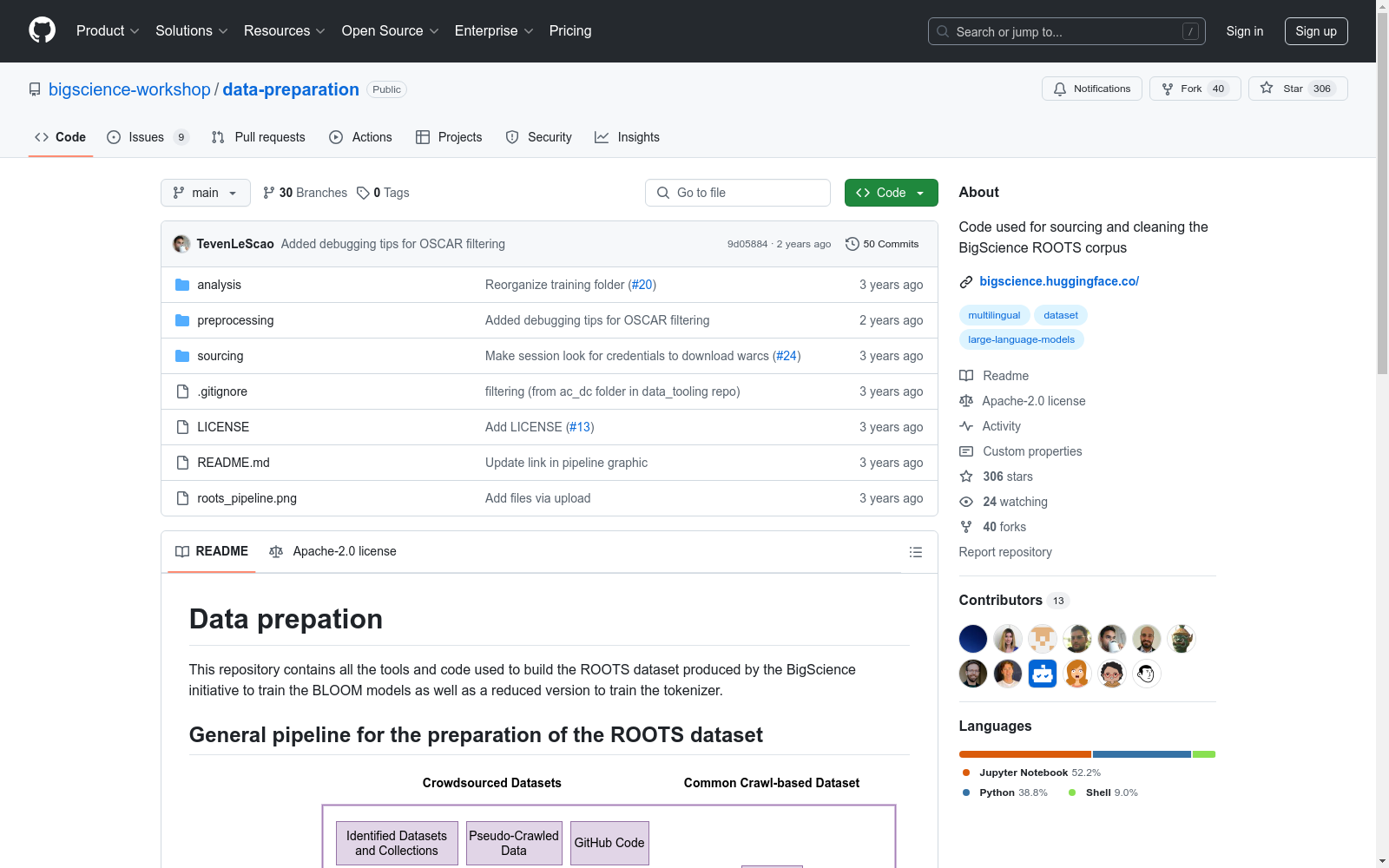Click the Jupyter Notebook orange language bar segment
Viewport: 1389px width, 868px height.
1025,754
